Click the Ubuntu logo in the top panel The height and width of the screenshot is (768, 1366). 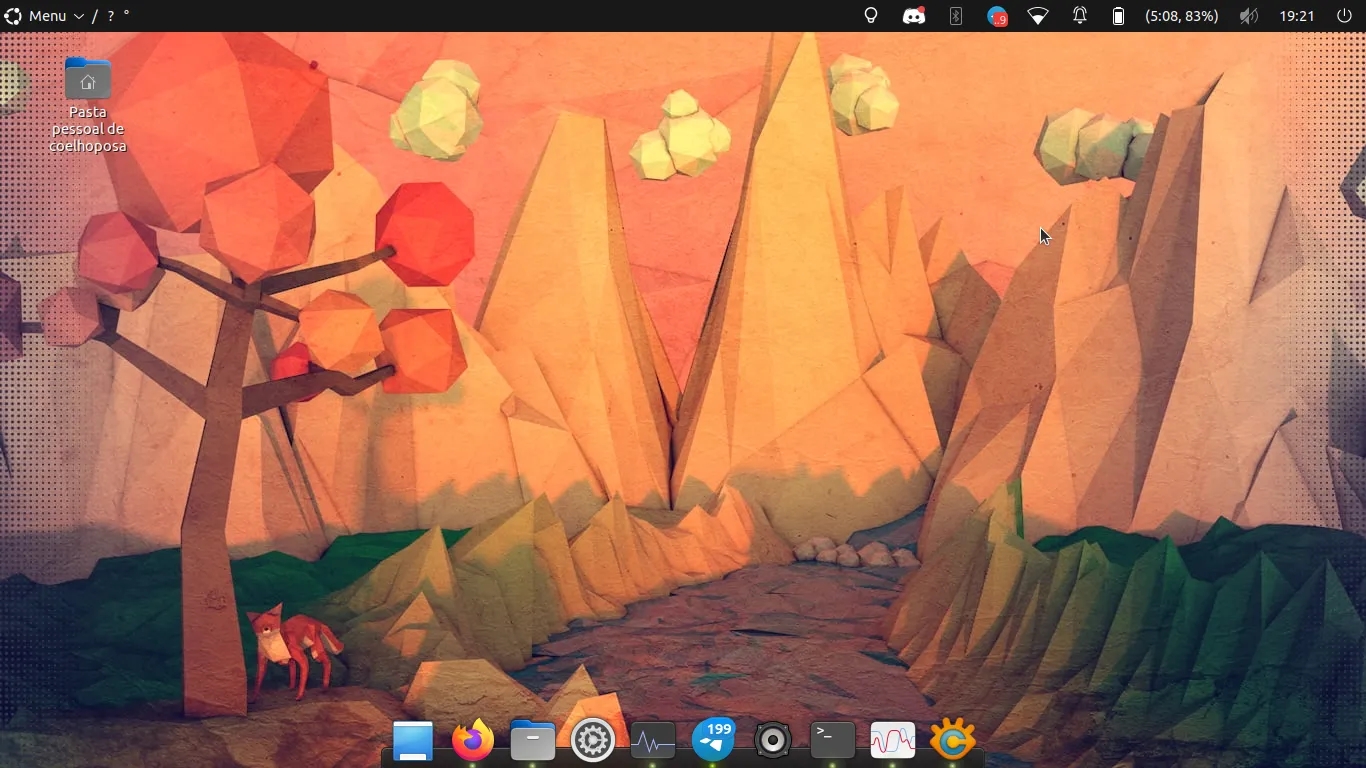pos(13,16)
